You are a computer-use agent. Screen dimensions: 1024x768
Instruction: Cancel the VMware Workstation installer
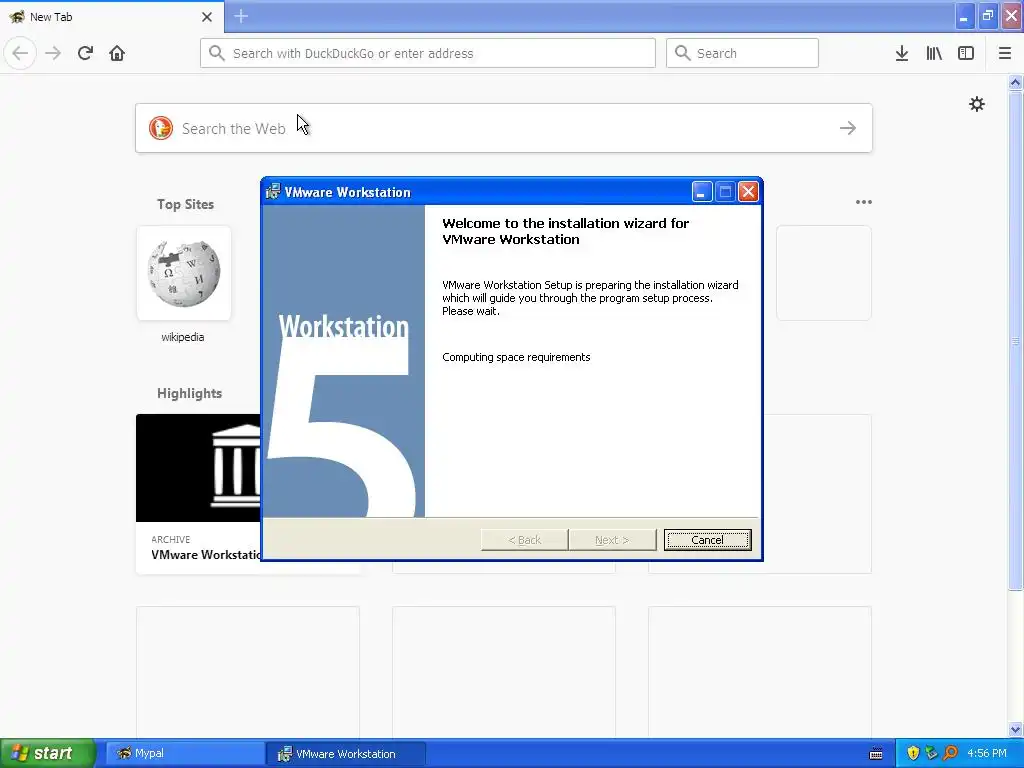[707, 540]
